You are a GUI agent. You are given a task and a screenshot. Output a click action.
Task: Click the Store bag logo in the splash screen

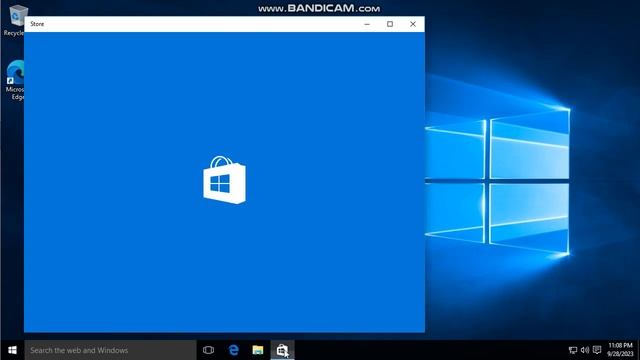[224, 180]
